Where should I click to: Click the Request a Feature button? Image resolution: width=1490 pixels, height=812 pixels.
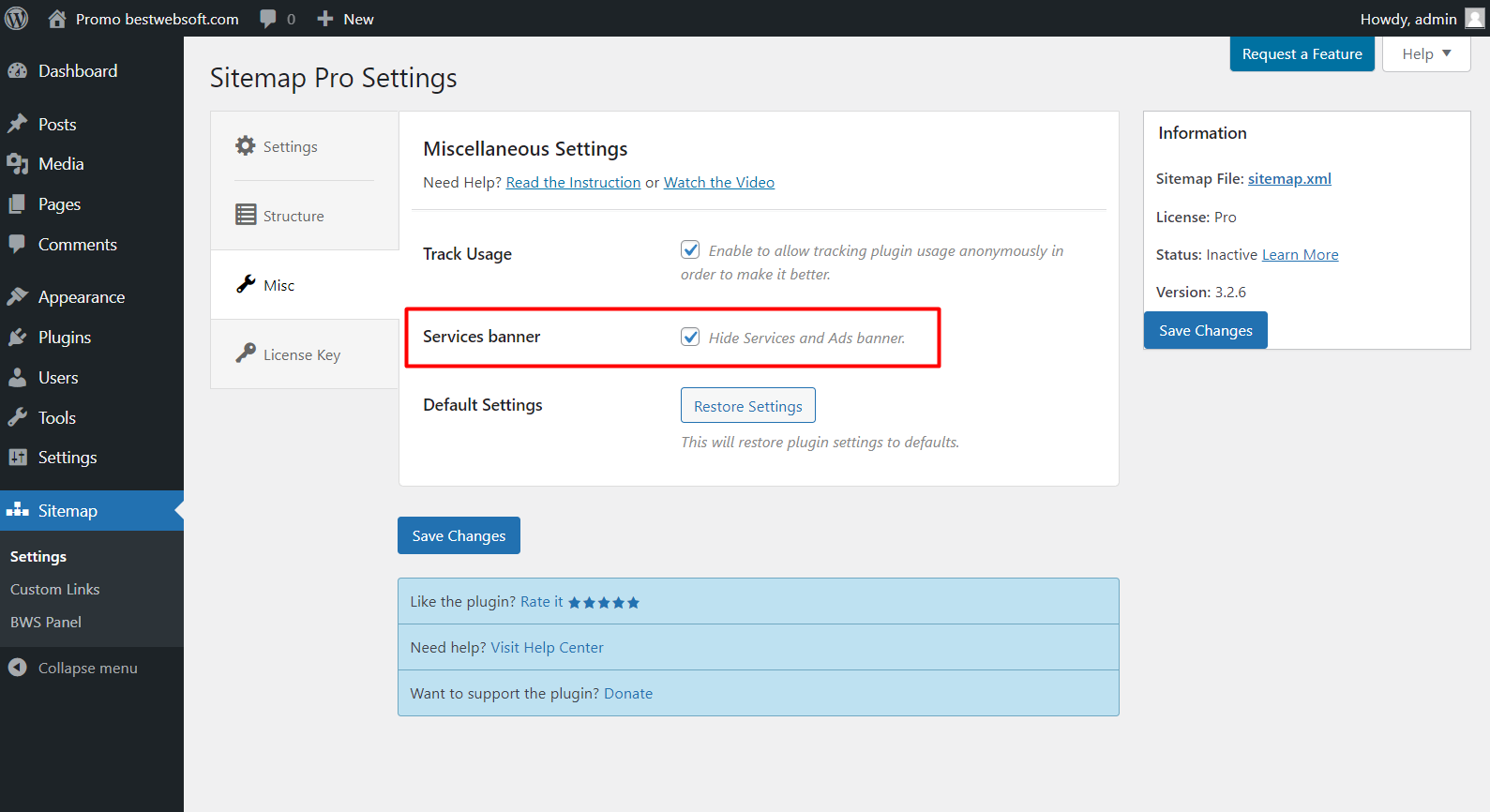(1302, 54)
